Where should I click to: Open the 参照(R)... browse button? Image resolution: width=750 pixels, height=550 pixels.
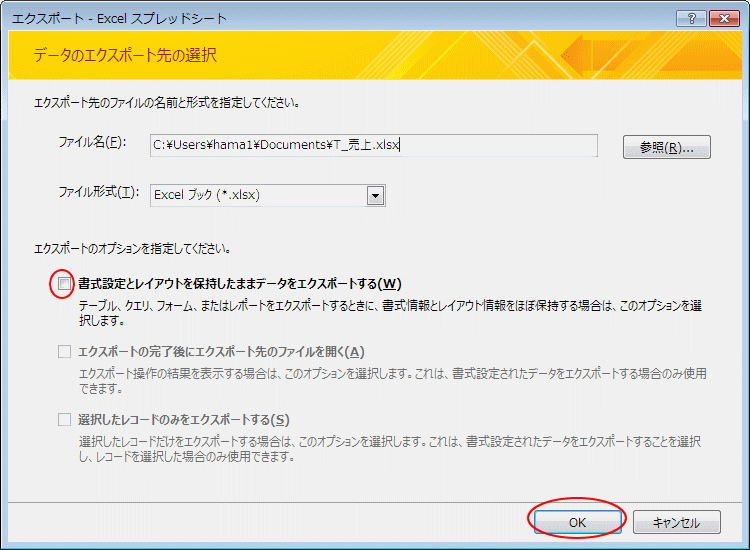(x=666, y=147)
